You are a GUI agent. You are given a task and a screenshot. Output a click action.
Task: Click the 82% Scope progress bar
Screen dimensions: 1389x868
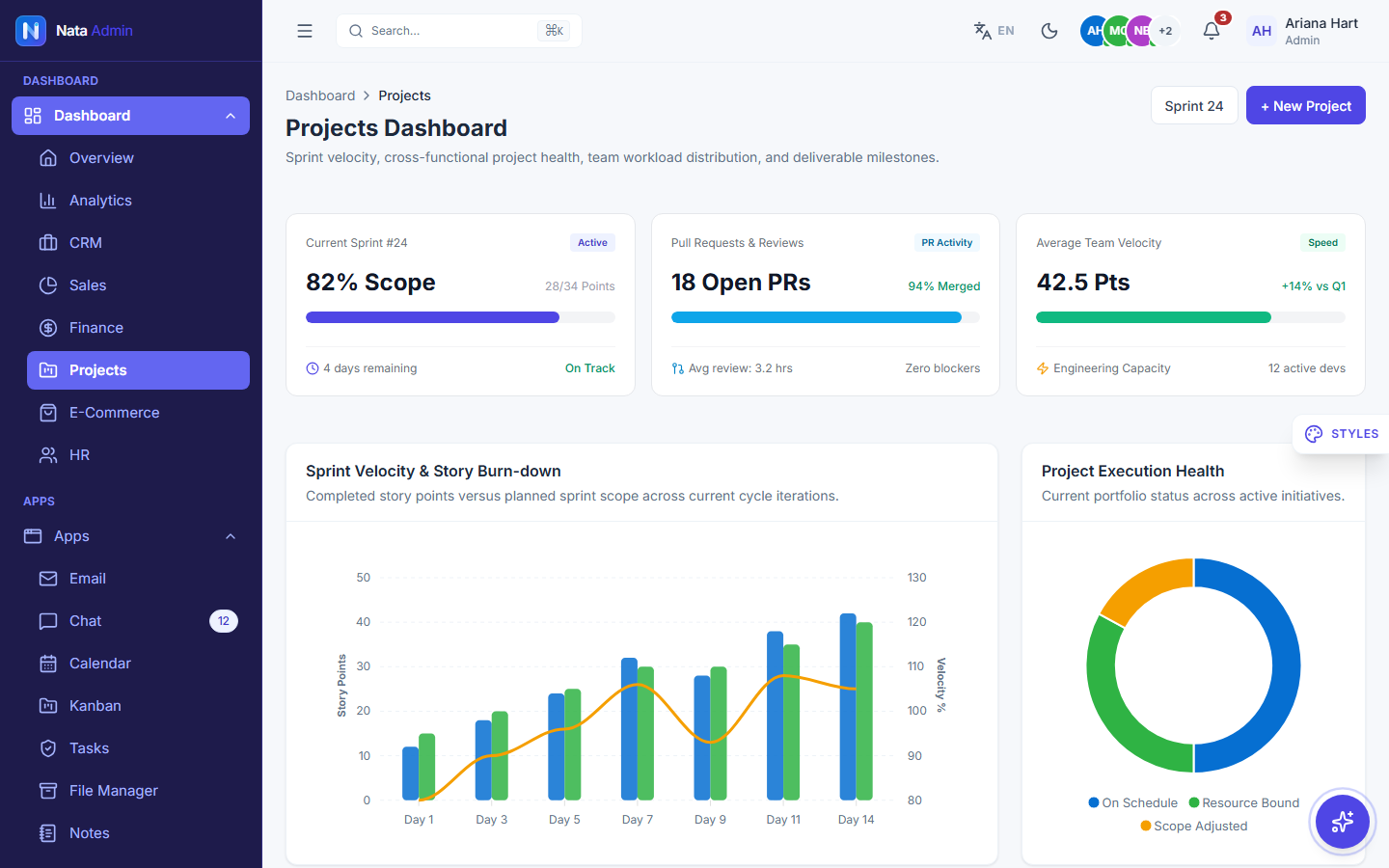pos(460,317)
